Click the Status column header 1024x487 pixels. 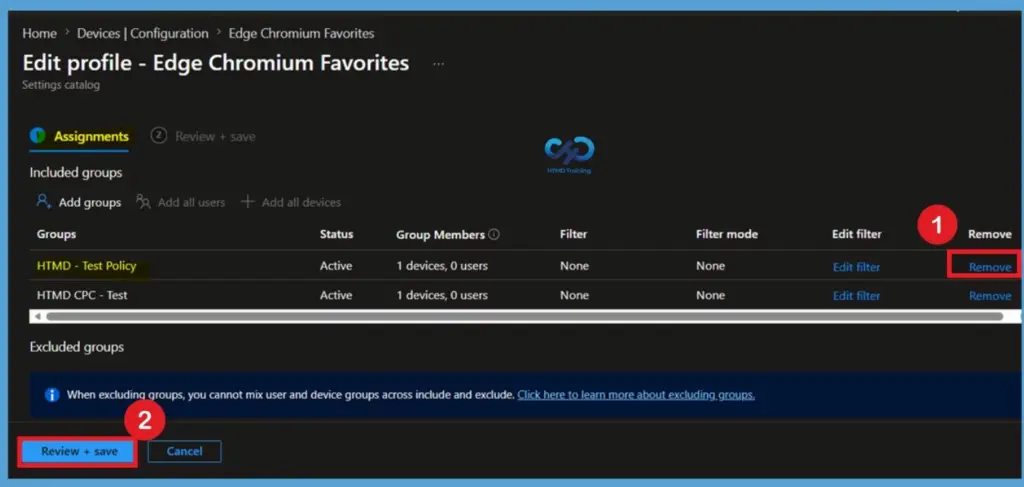336,234
